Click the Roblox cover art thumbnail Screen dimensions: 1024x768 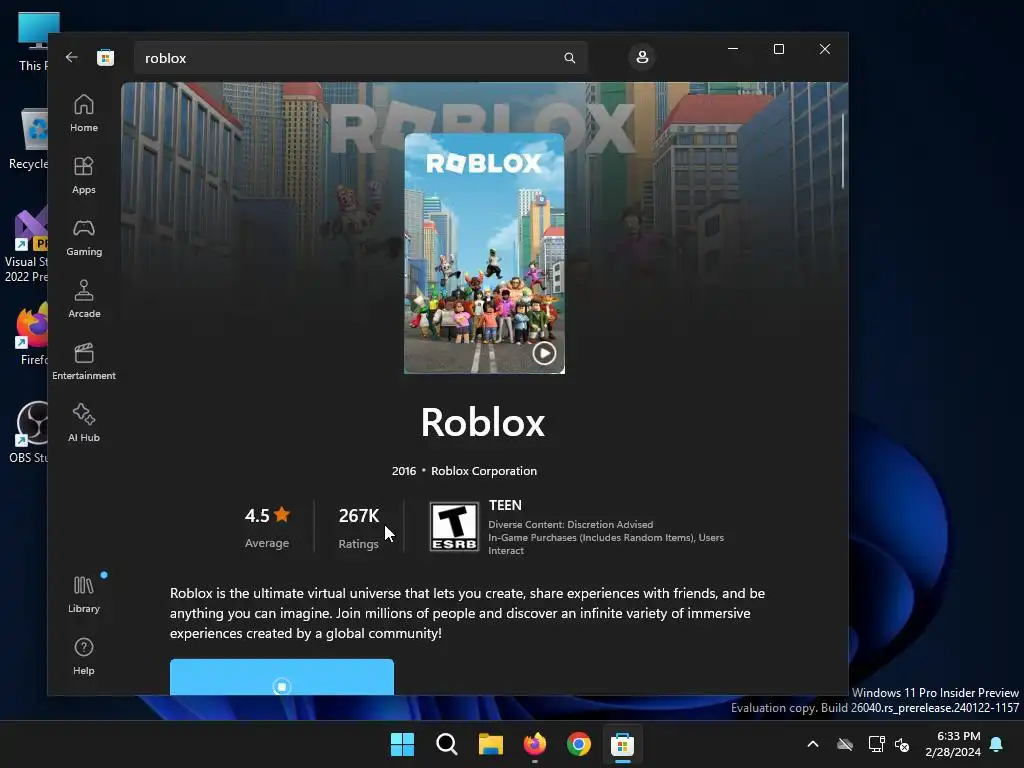coord(484,253)
